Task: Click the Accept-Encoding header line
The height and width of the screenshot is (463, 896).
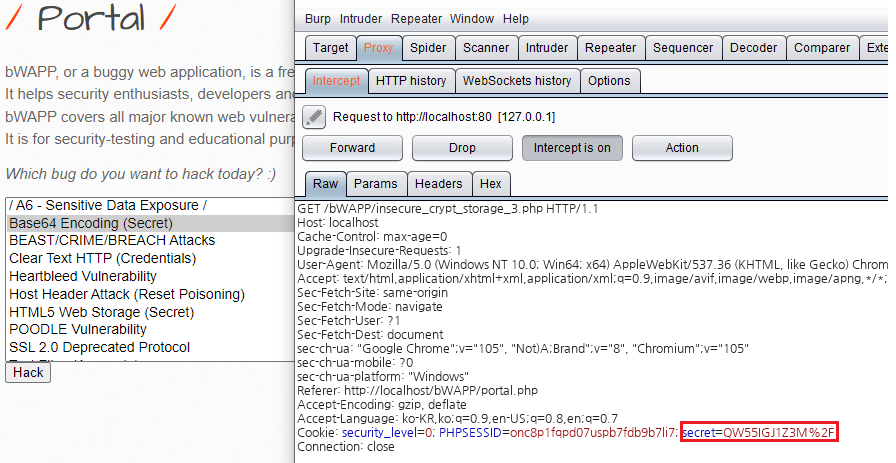Action: [x=382, y=405]
